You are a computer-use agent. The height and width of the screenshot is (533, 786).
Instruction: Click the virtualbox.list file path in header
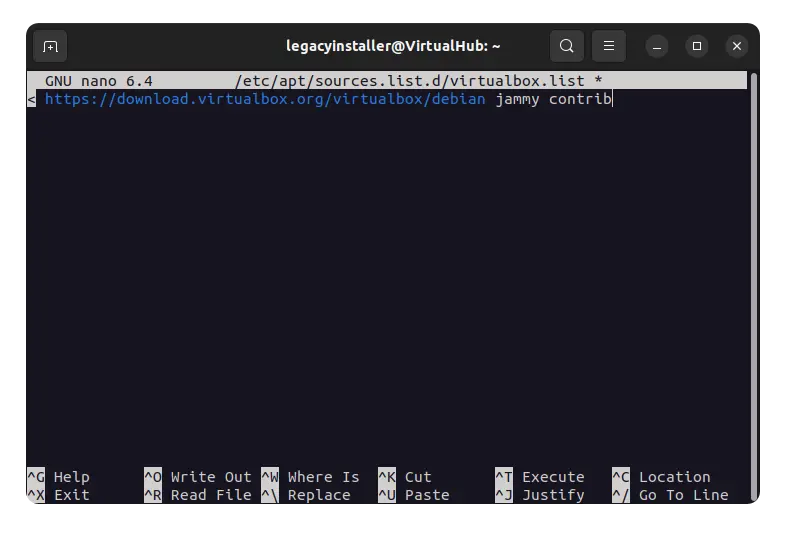pos(410,81)
